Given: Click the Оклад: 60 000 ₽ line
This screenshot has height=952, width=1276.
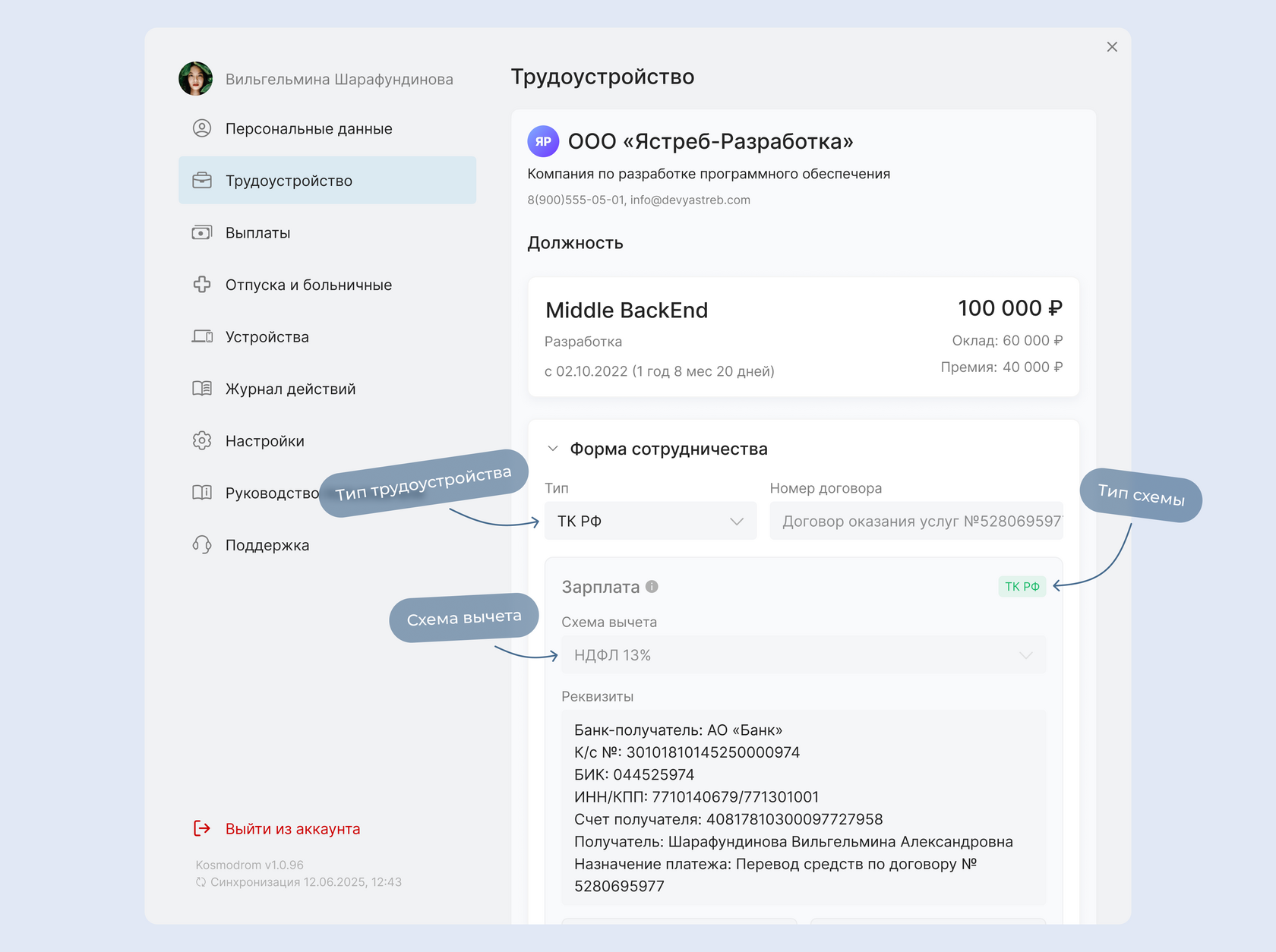Looking at the screenshot, I should coord(1007,340).
